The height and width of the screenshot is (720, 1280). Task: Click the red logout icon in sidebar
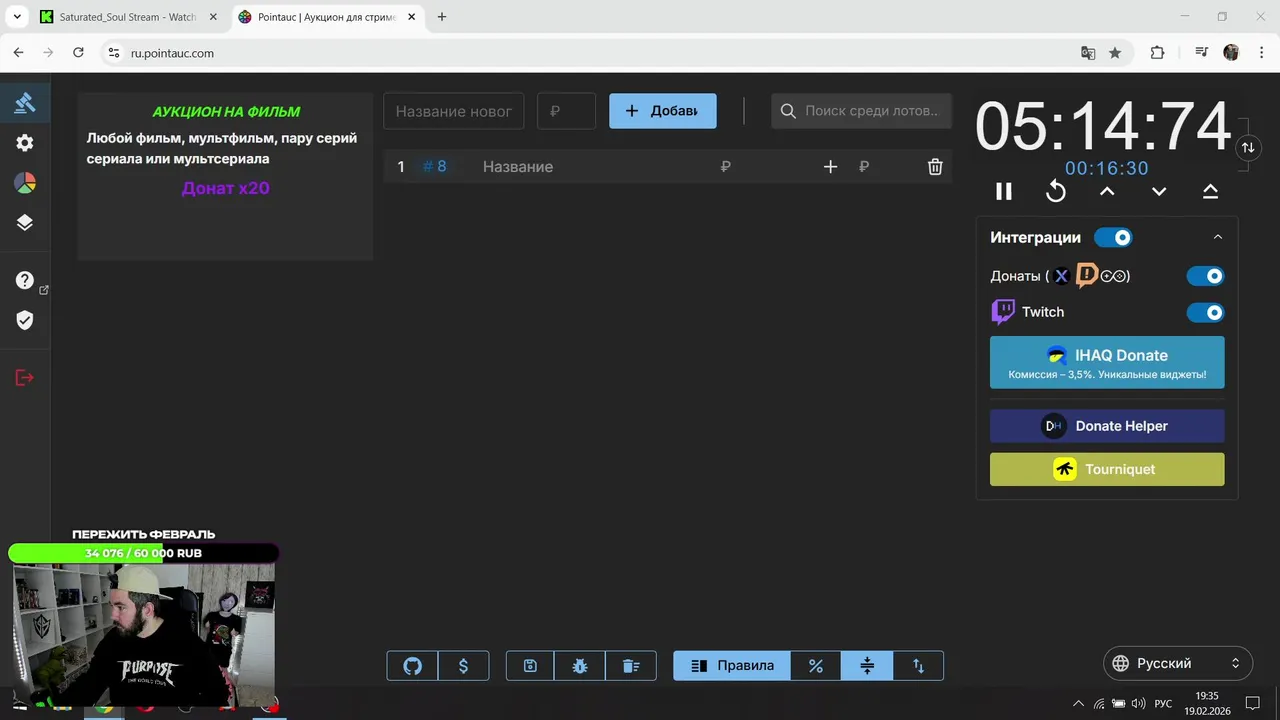point(25,377)
